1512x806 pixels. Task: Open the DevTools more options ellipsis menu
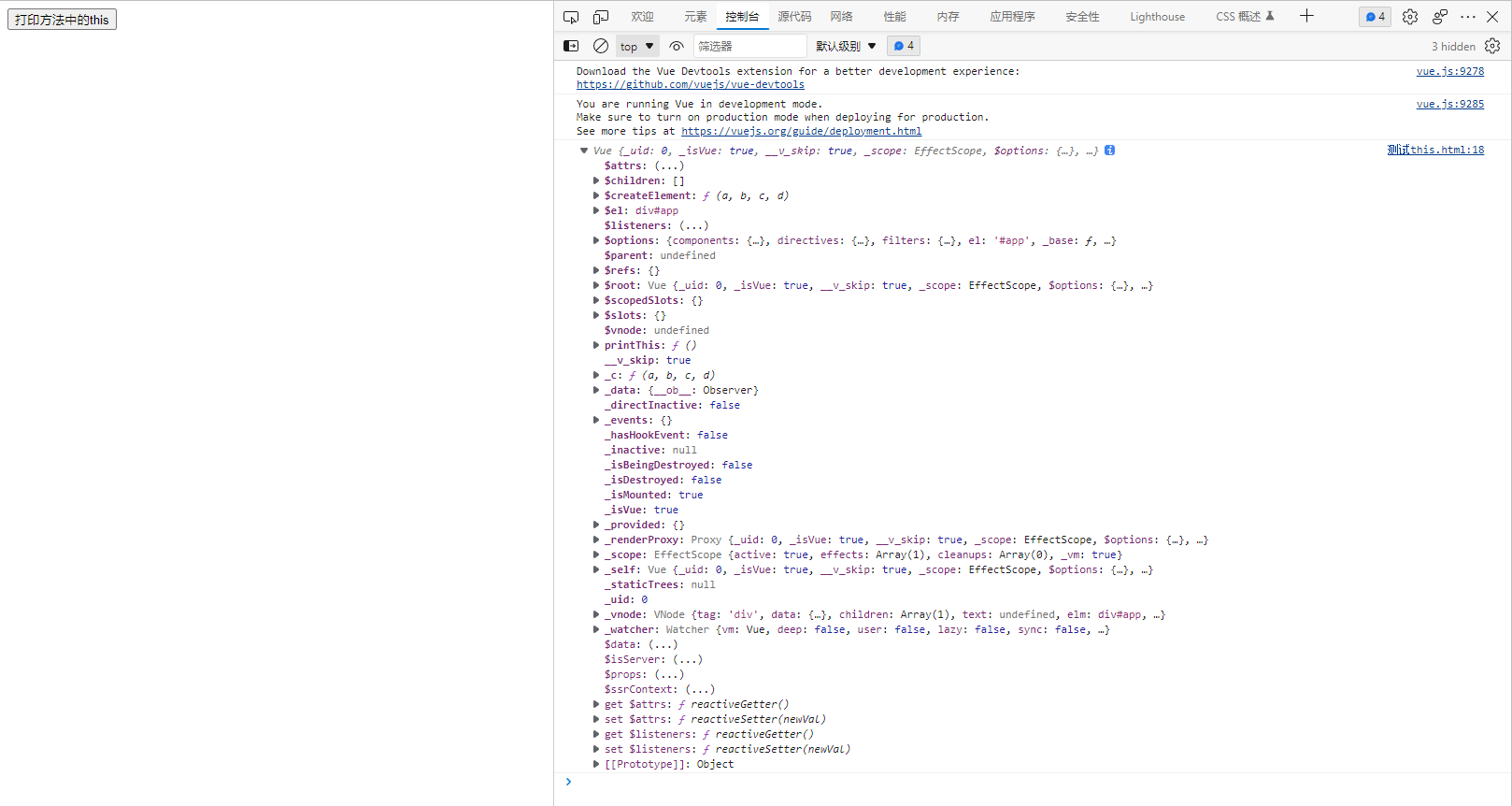[x=1468, y=17]
